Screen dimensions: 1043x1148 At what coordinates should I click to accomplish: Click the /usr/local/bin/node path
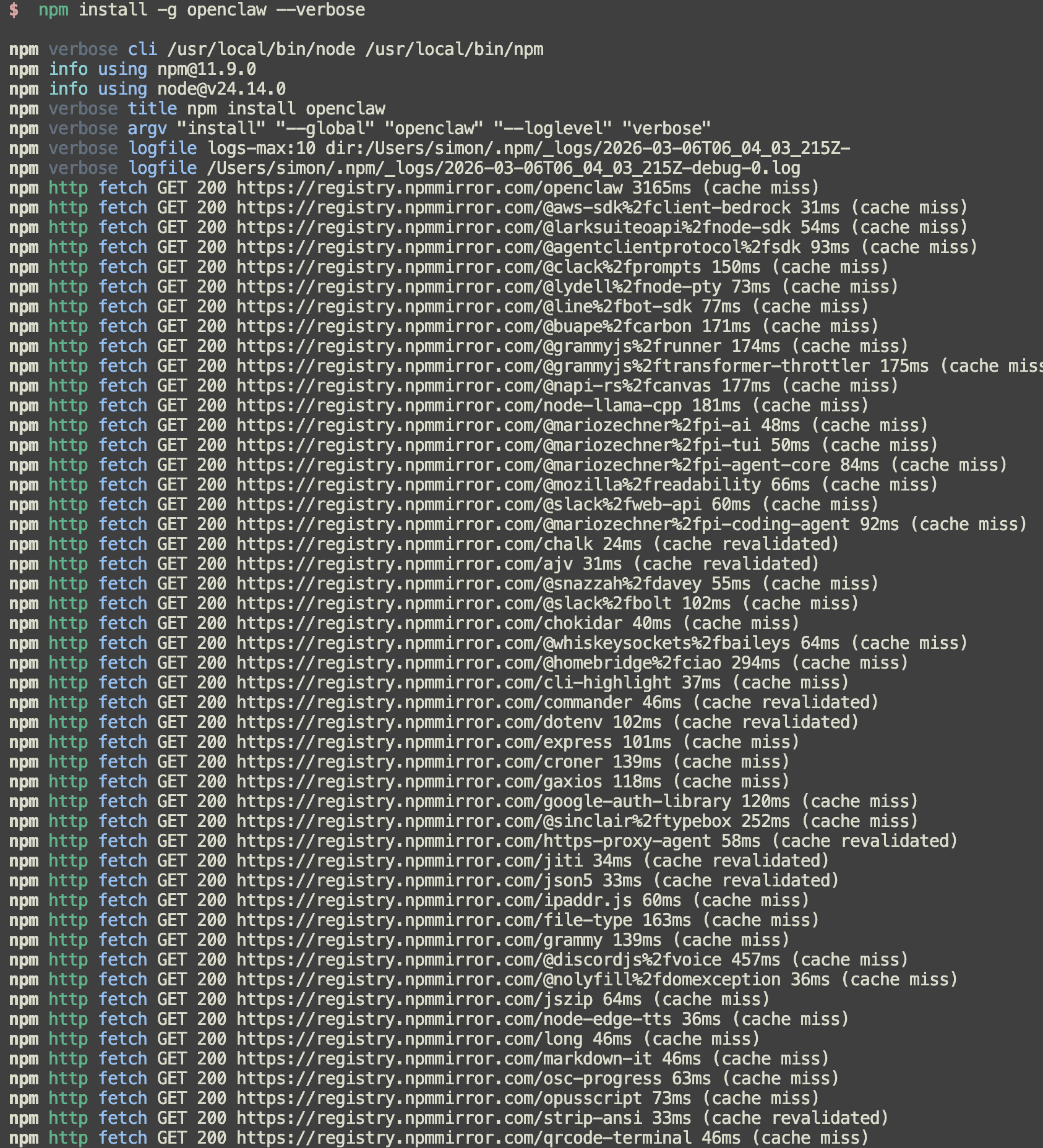261,49
